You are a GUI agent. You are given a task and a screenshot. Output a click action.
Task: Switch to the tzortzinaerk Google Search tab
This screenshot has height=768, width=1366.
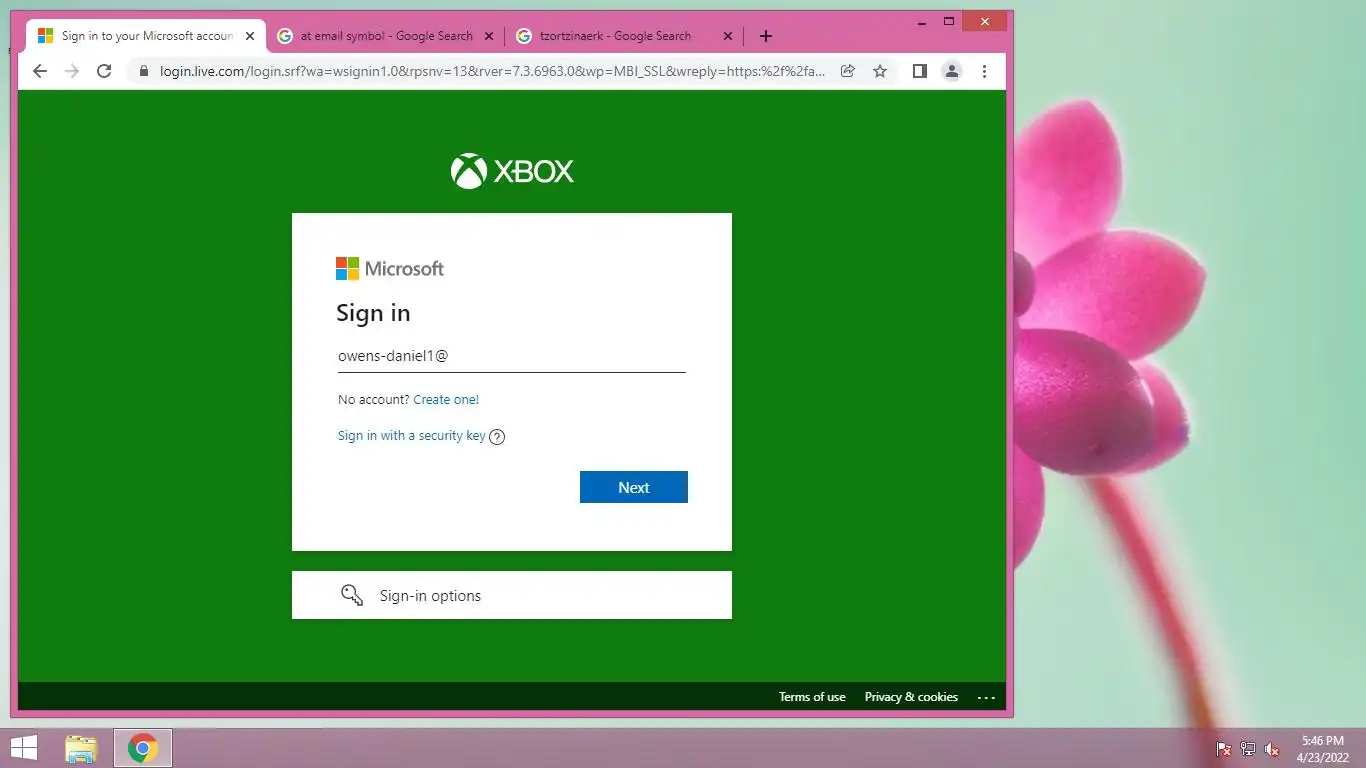click(x=624, y=36)
